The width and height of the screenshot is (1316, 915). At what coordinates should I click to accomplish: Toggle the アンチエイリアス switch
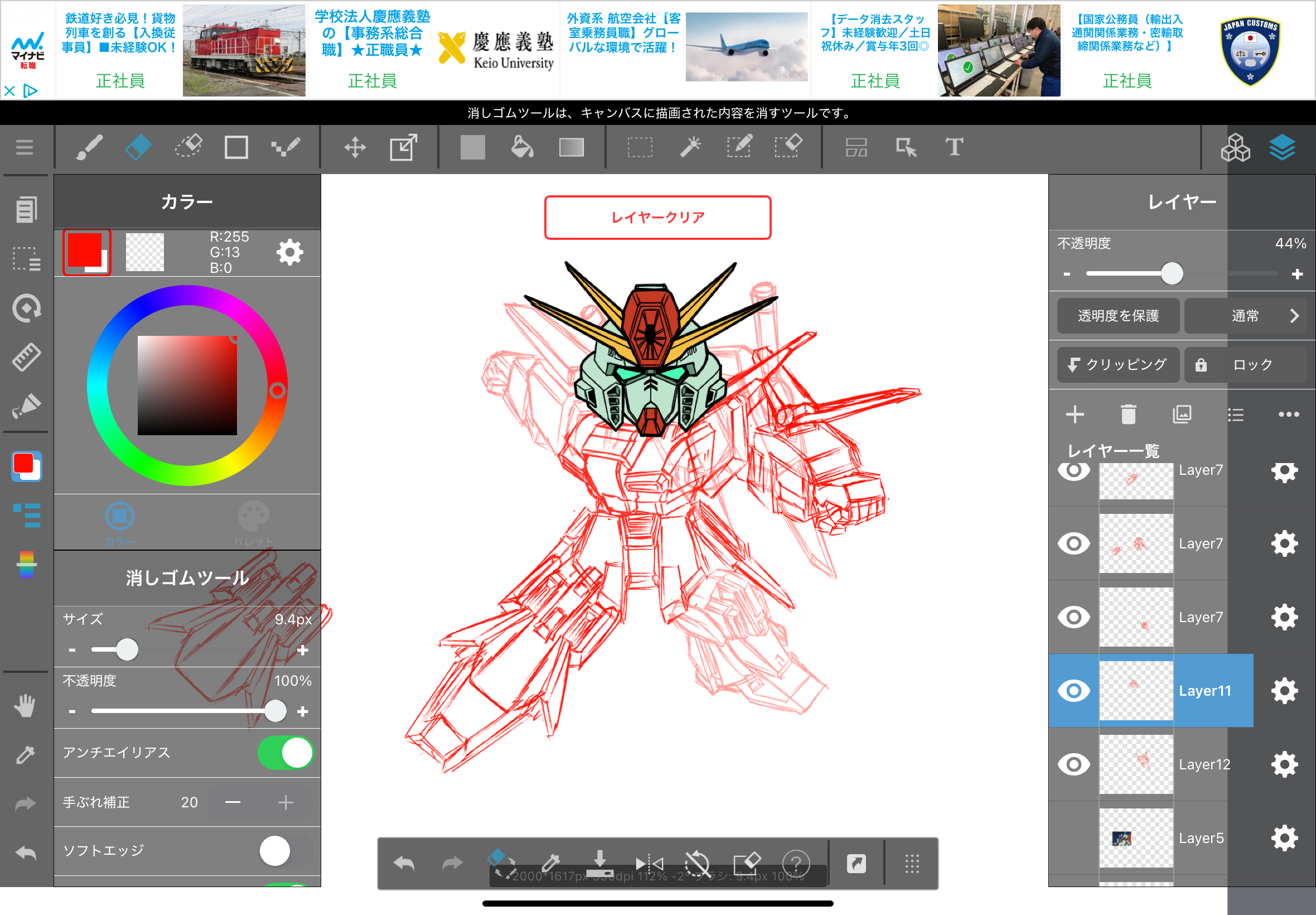[286, 752]
